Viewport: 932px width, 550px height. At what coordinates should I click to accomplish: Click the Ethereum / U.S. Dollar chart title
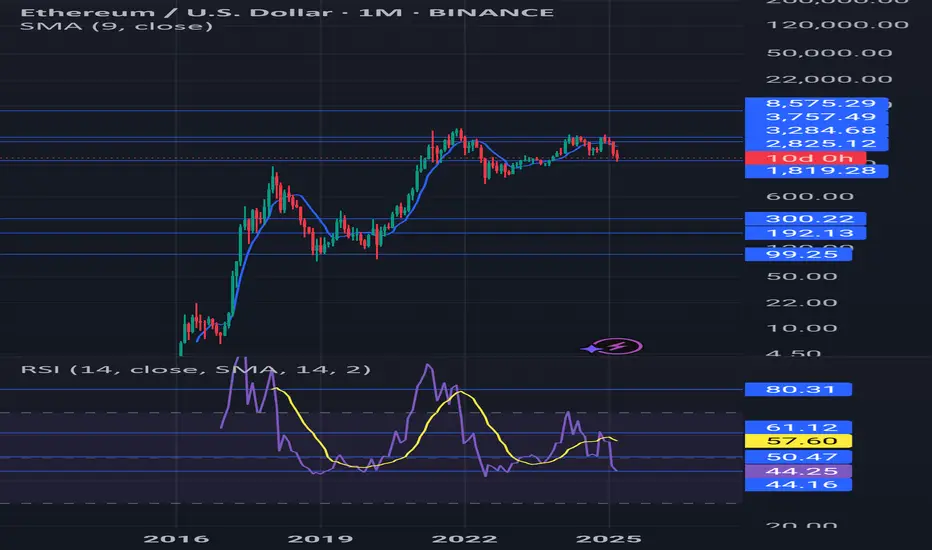[288, 12]
